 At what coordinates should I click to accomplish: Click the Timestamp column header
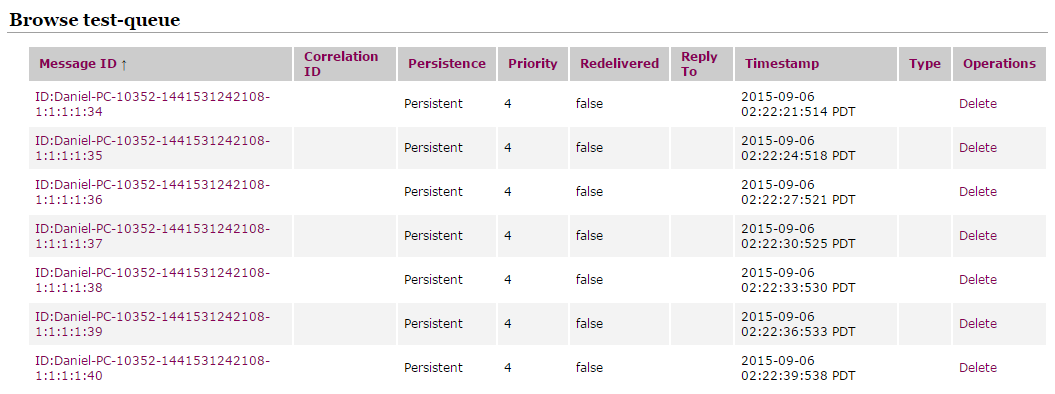782,64
